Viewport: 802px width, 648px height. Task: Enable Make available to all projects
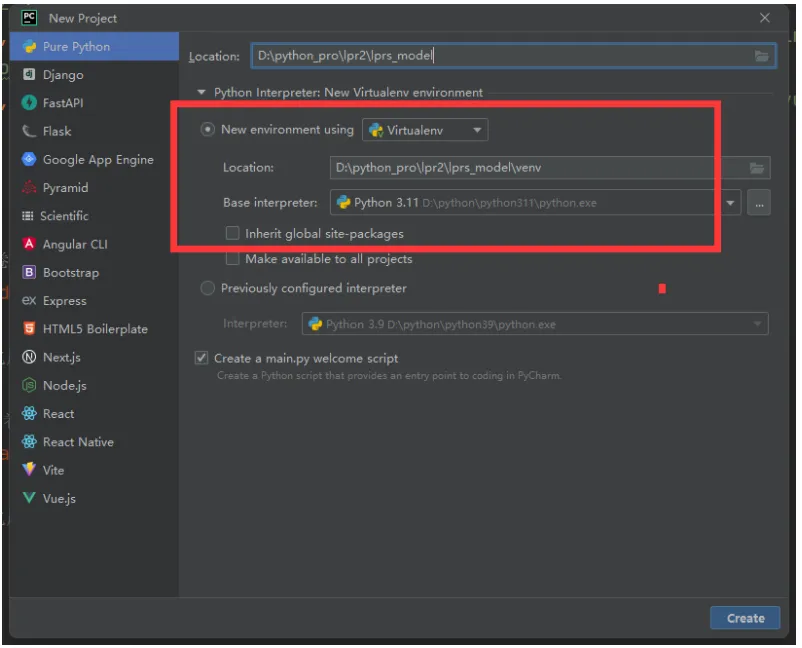click(x=233, y=259)
